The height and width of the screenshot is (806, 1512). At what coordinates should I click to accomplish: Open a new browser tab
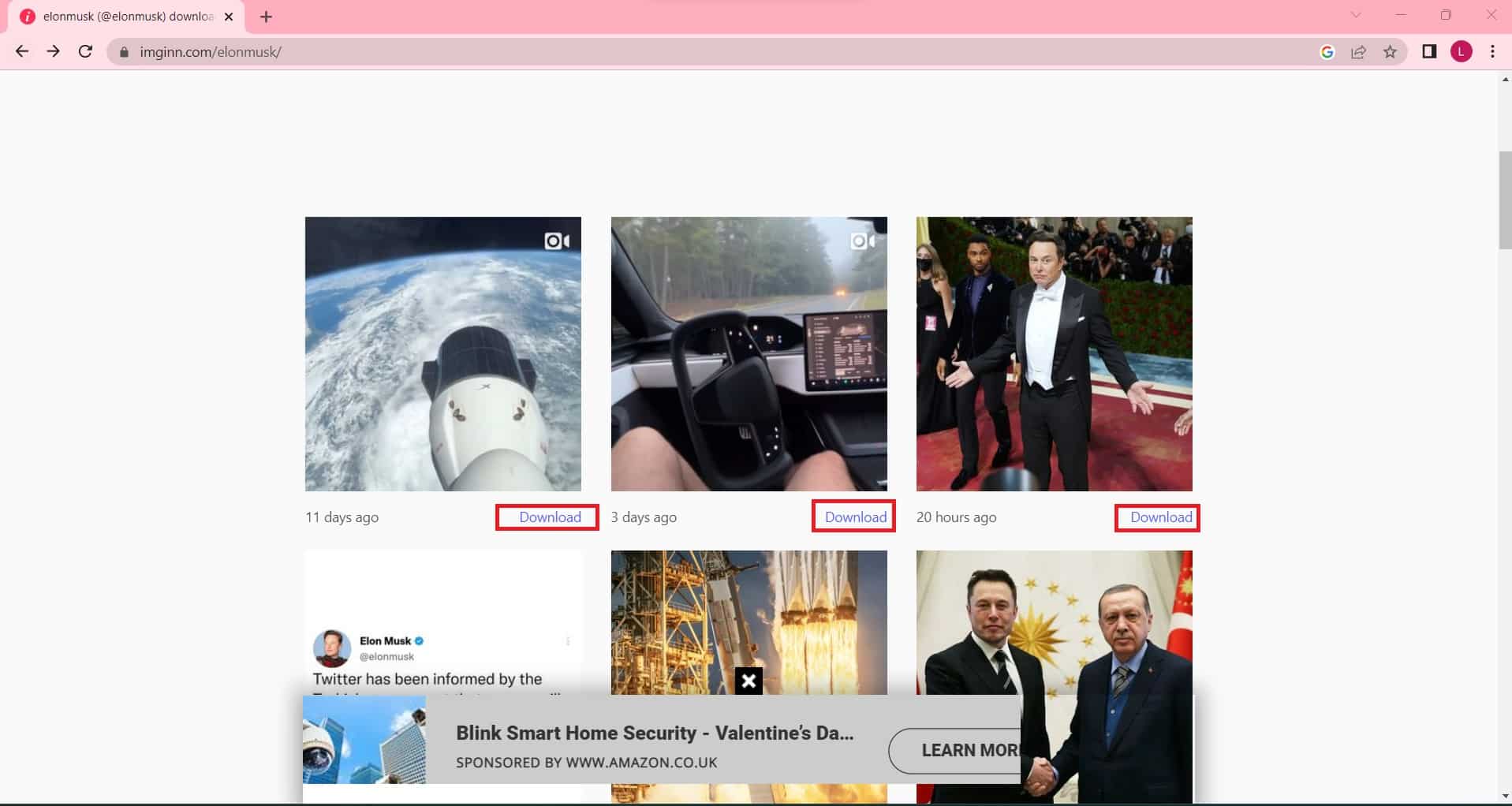pyautogui.click(x=266, y=16)
